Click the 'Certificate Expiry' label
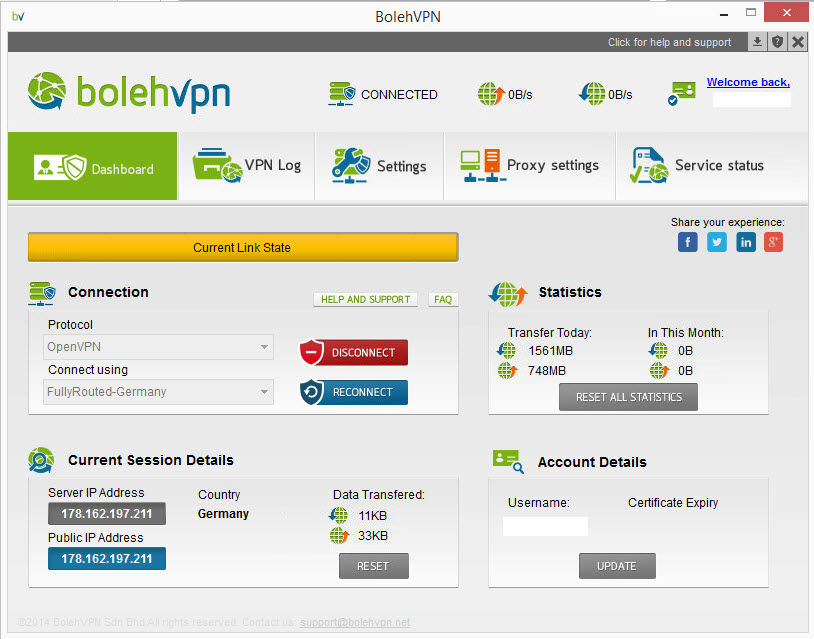This screenshot has width=814, height=639. point(673,502)
